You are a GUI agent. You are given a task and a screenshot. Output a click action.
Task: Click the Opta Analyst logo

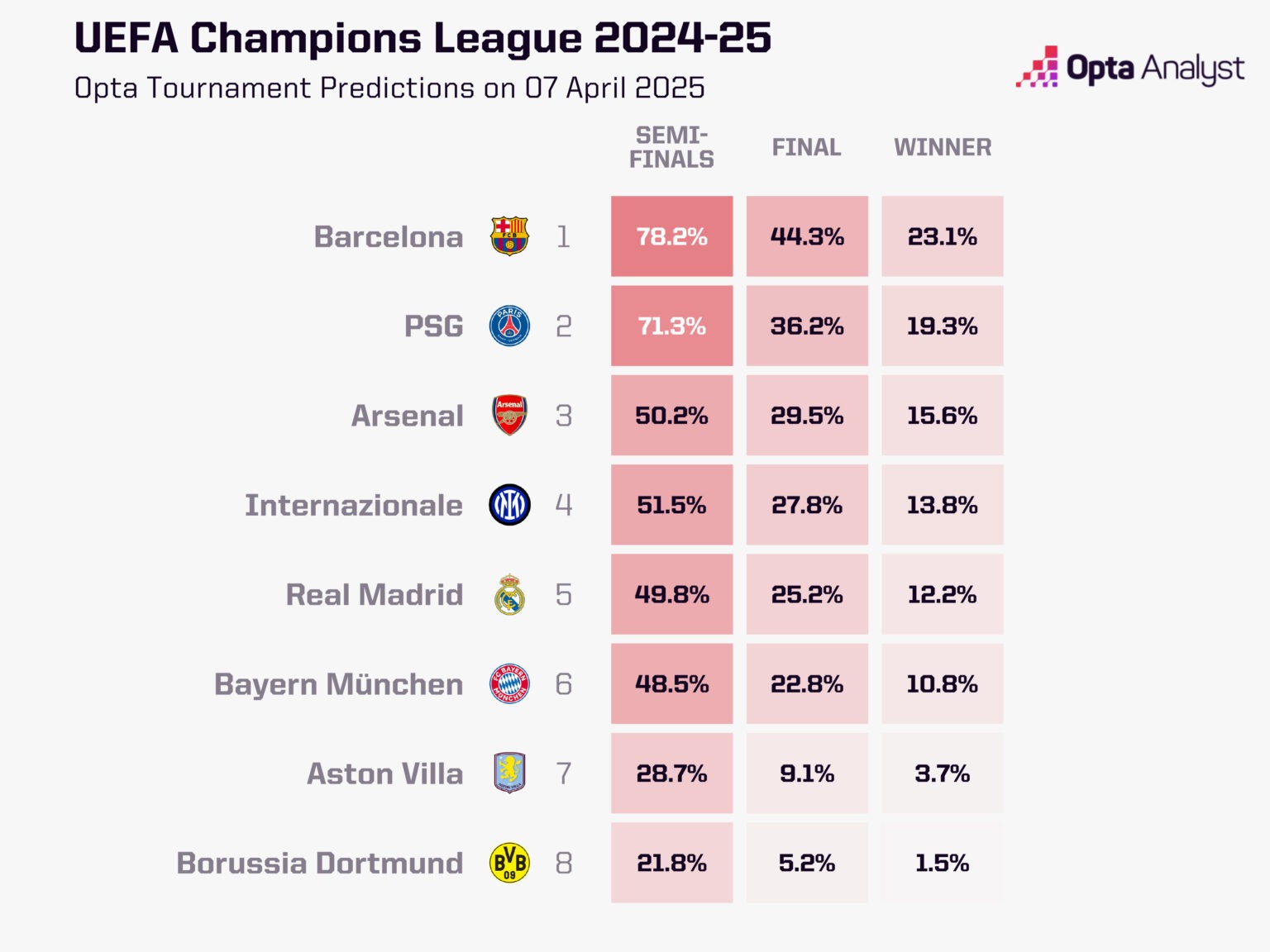point(1130,68)
